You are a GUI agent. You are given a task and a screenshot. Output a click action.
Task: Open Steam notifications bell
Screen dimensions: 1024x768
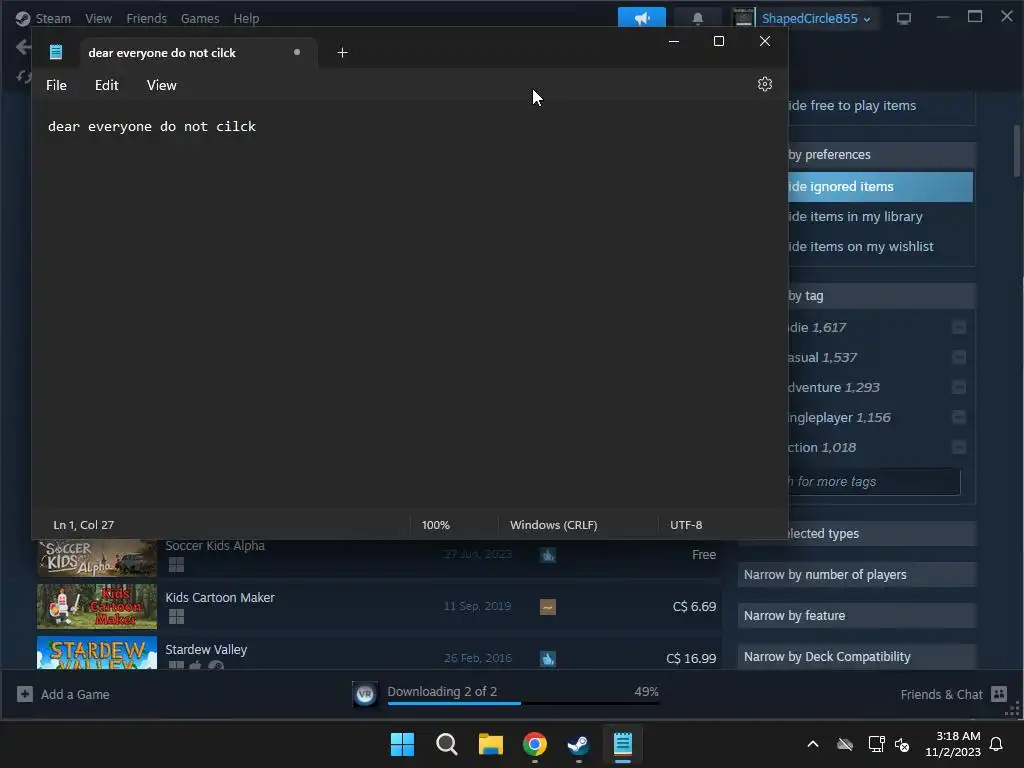[x=697, y=18]
